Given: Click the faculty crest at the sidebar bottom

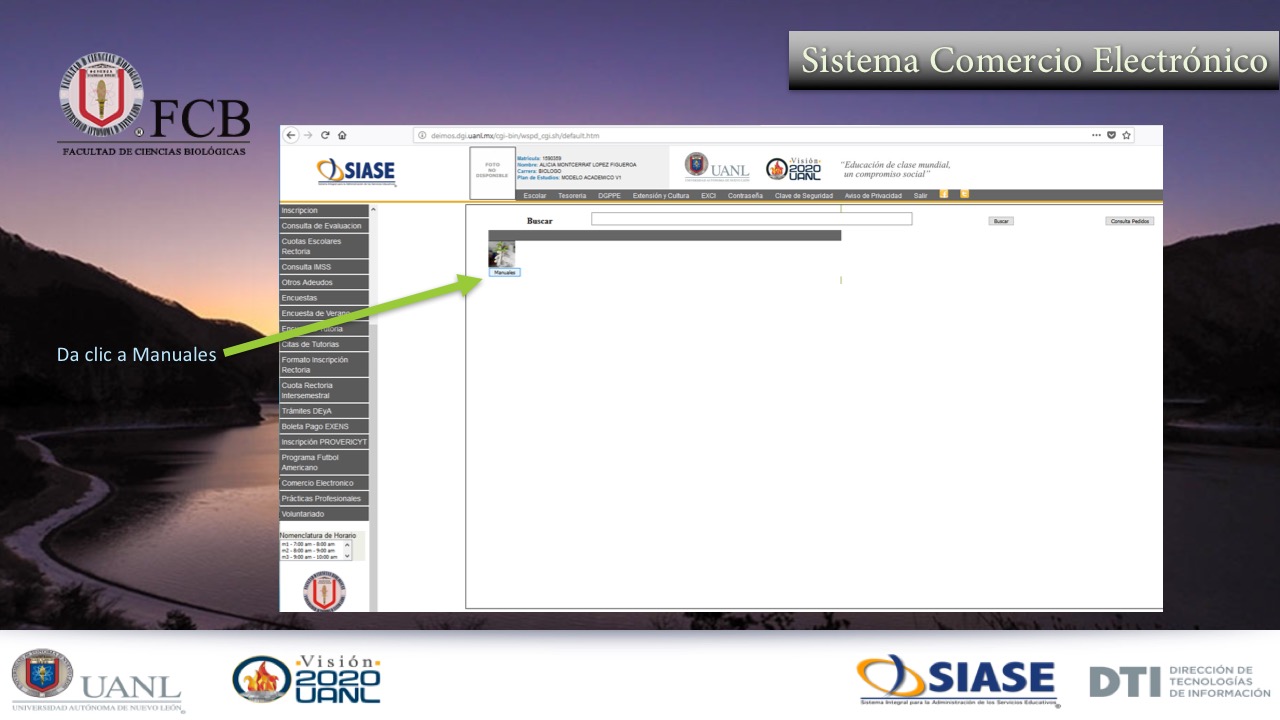Looking at the screenshot, I should pos(324,591).
